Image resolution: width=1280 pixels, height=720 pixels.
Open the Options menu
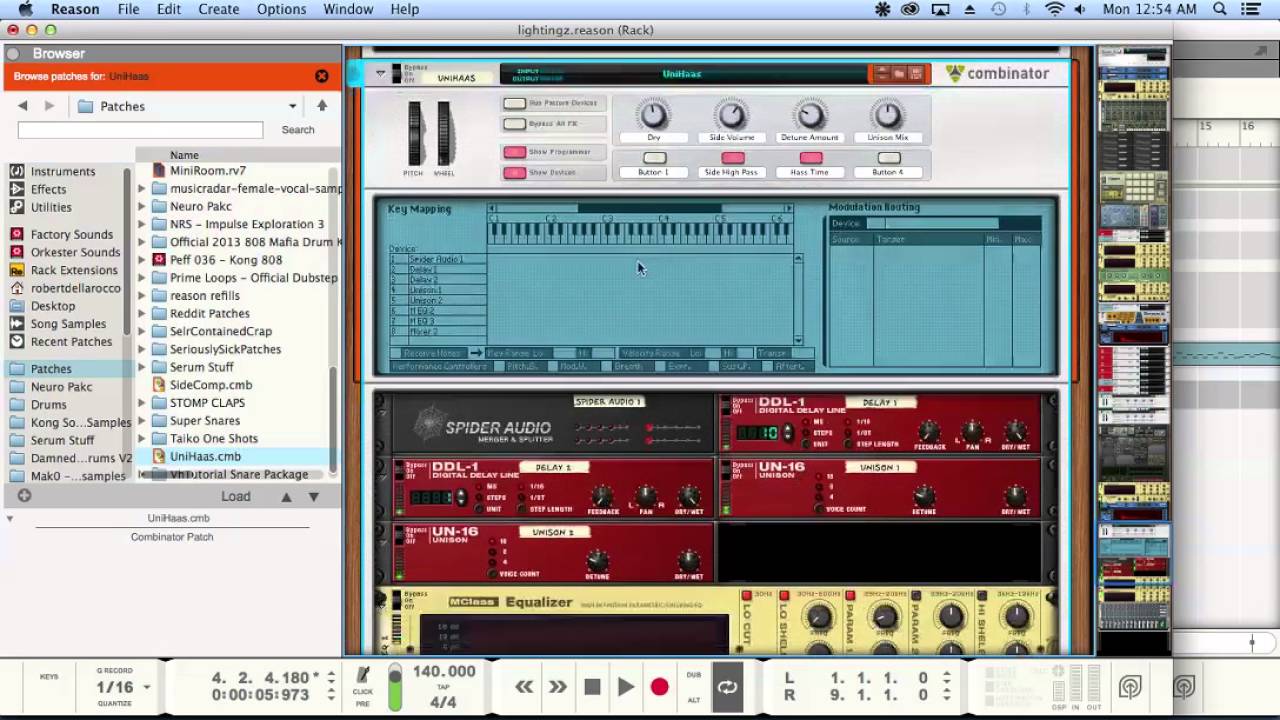[x=281, y=9]
